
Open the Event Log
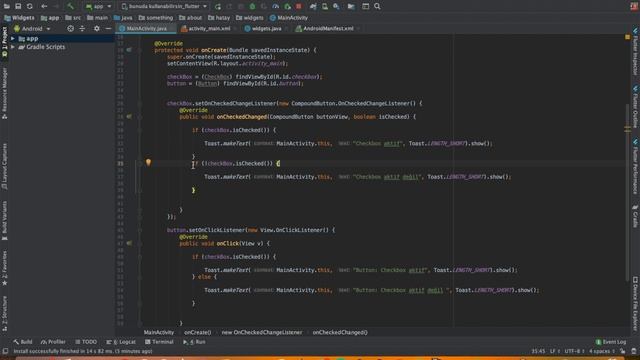pyautogui.click(x=611, y=342)
